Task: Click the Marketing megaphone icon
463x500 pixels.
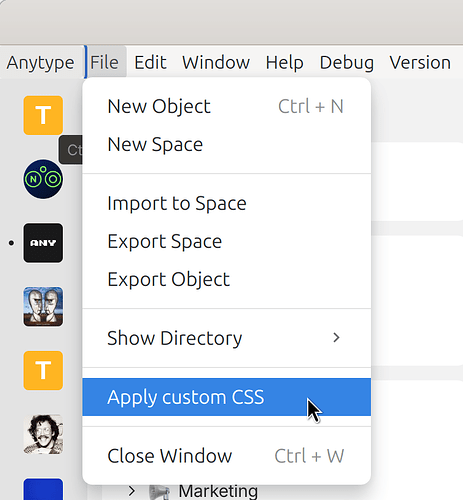Action: tap(159, 492)
